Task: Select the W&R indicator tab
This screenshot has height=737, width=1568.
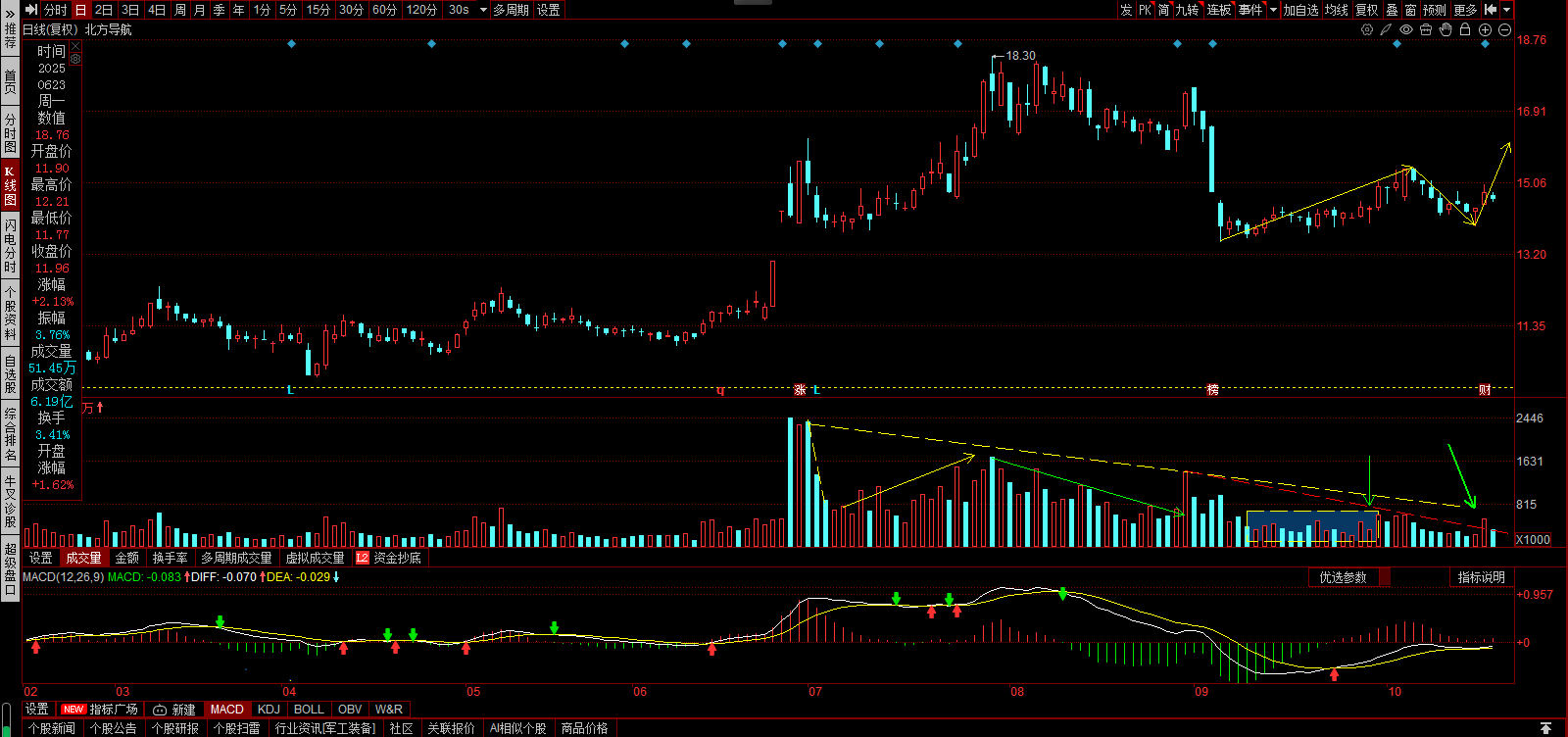Action: 389,710
